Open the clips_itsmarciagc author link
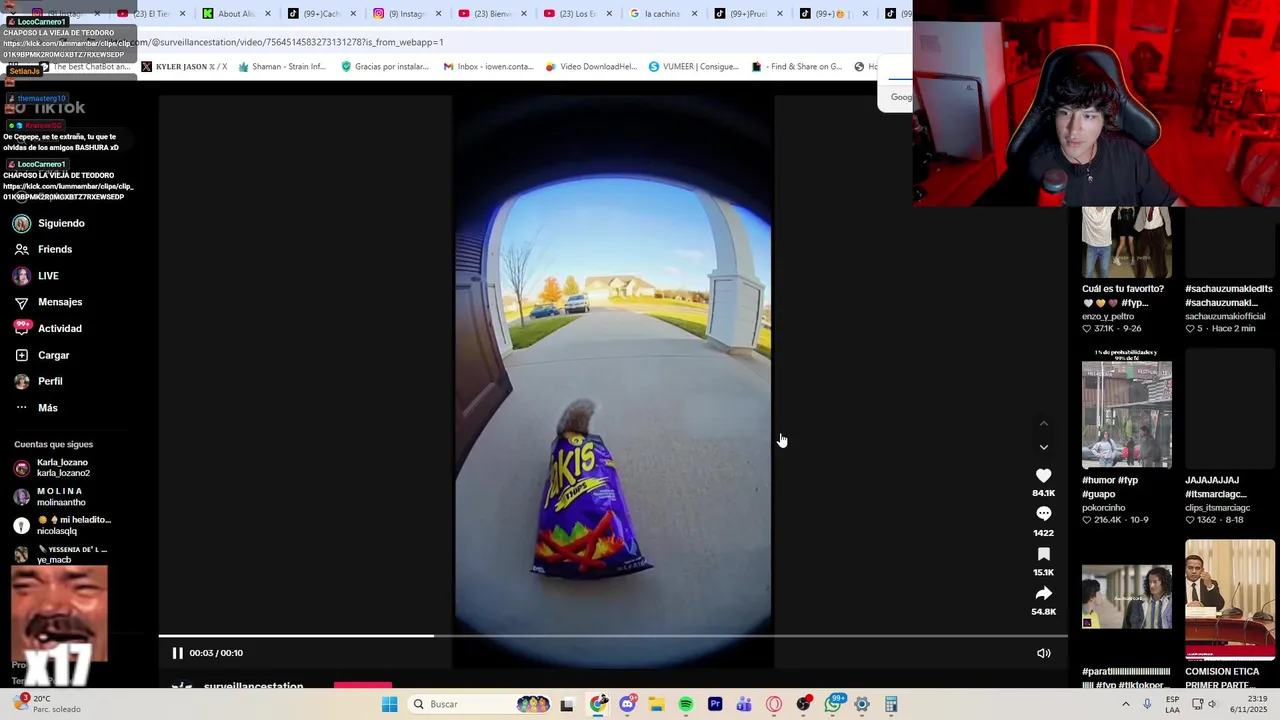The image size is (1280, 720). pos(1219,508)
